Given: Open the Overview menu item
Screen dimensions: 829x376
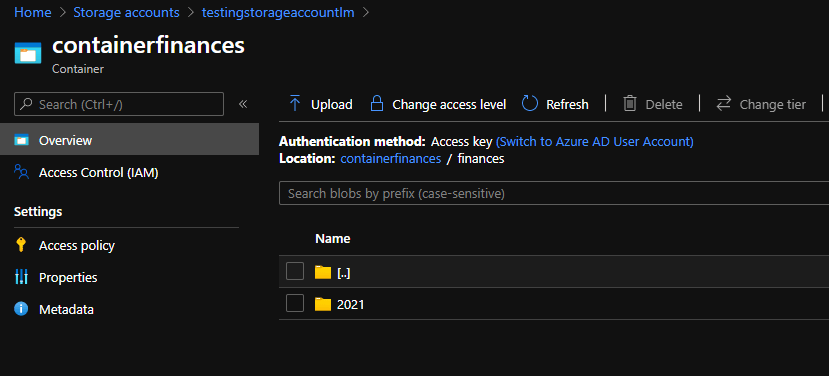Looking at the screenshot, I should [130, 140].
